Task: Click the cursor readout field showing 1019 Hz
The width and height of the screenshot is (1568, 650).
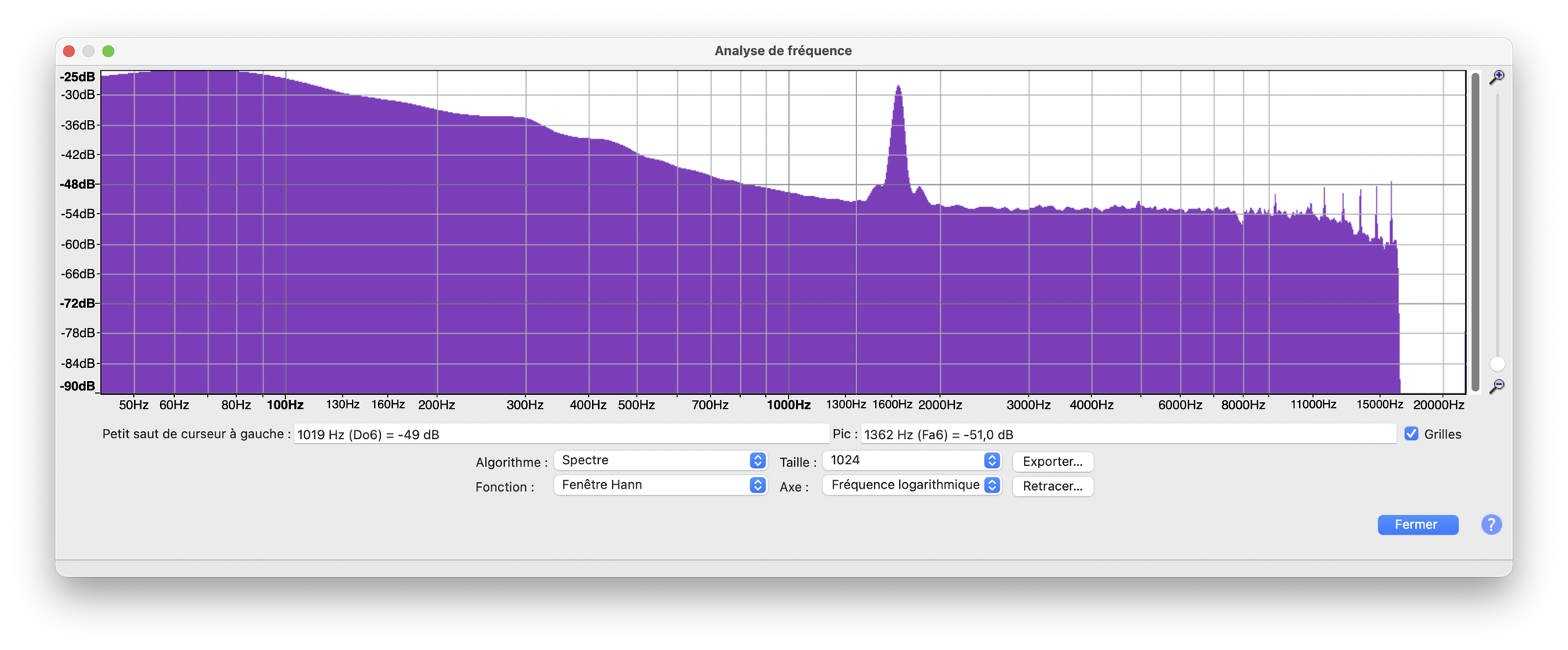Action: [561, 434]
